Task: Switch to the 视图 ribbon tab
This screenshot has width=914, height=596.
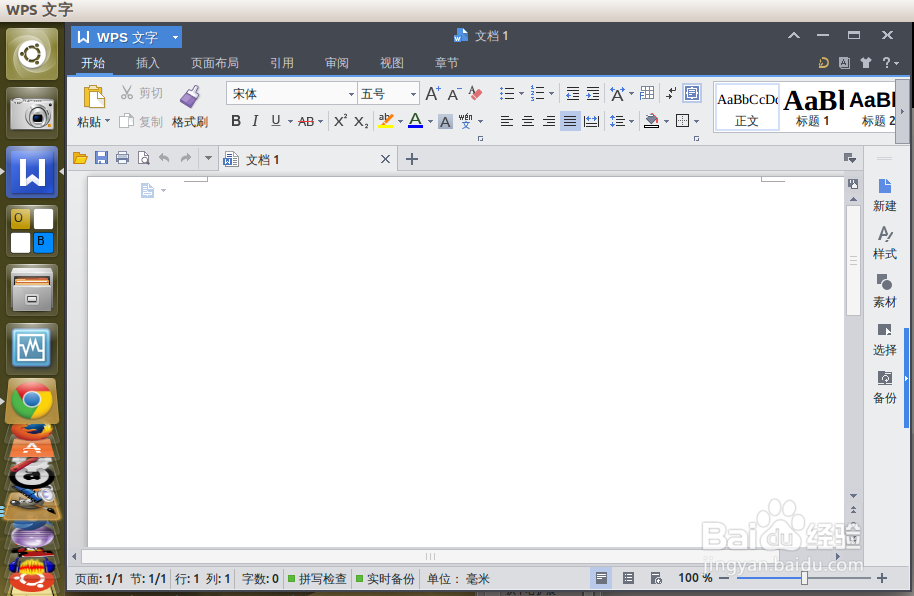Action: (x=392, y=63)
